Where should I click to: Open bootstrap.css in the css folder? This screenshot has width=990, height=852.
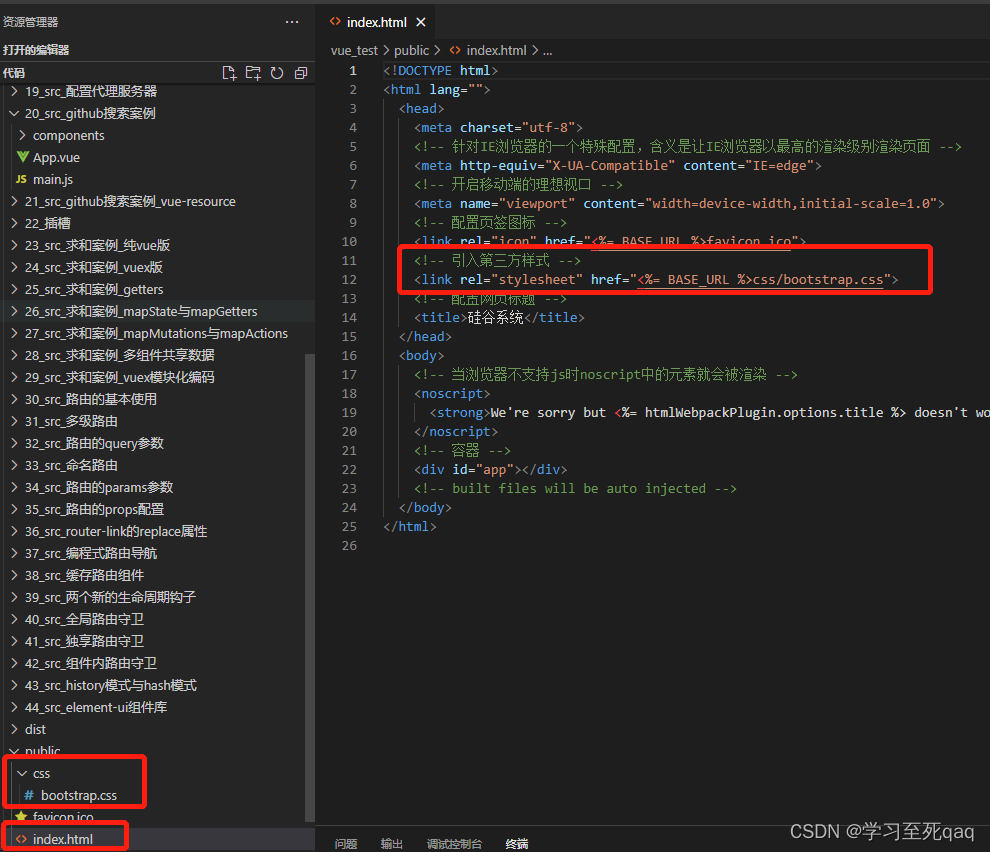(78, 795)
